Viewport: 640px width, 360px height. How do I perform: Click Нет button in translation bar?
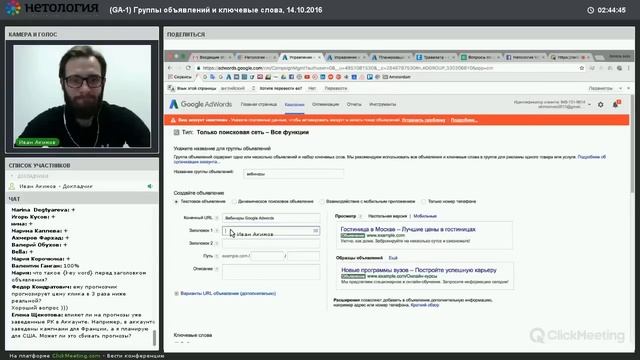pos(312,88)
